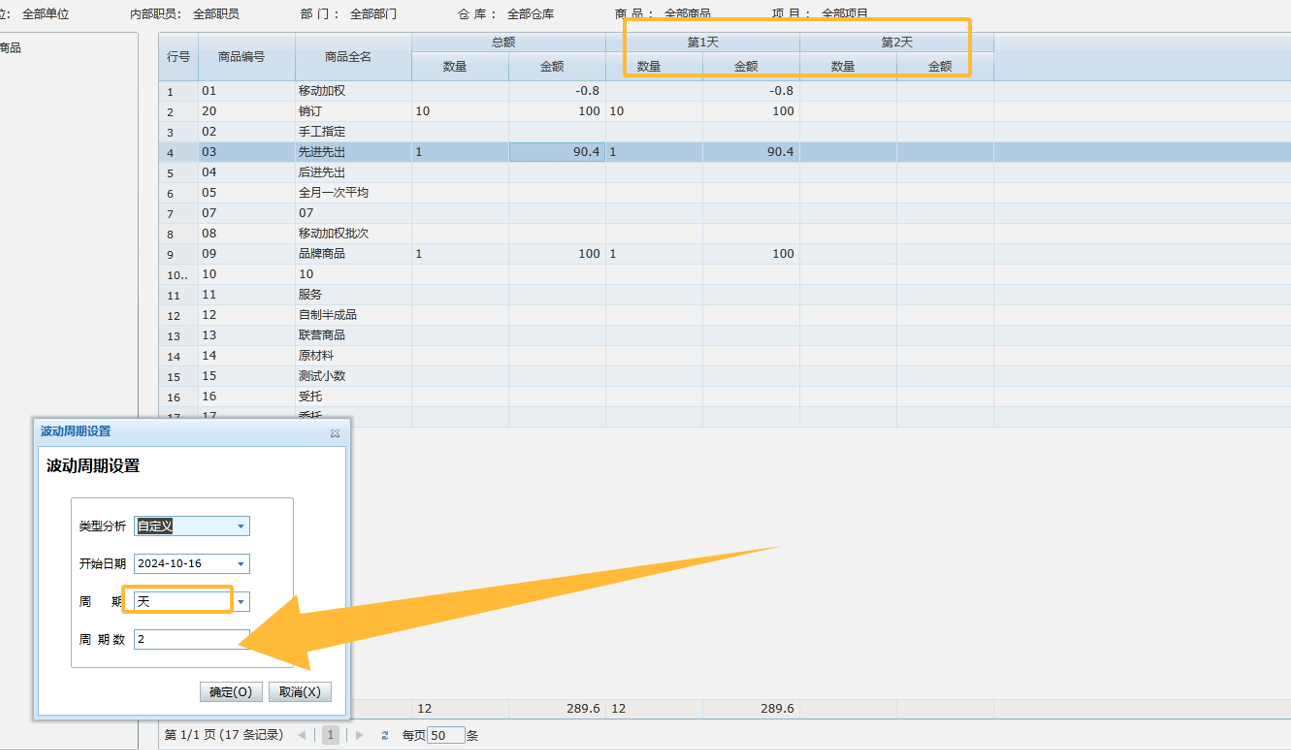Click the 90.4 total amount cell
1291x750 pixels.
point(556,152)
